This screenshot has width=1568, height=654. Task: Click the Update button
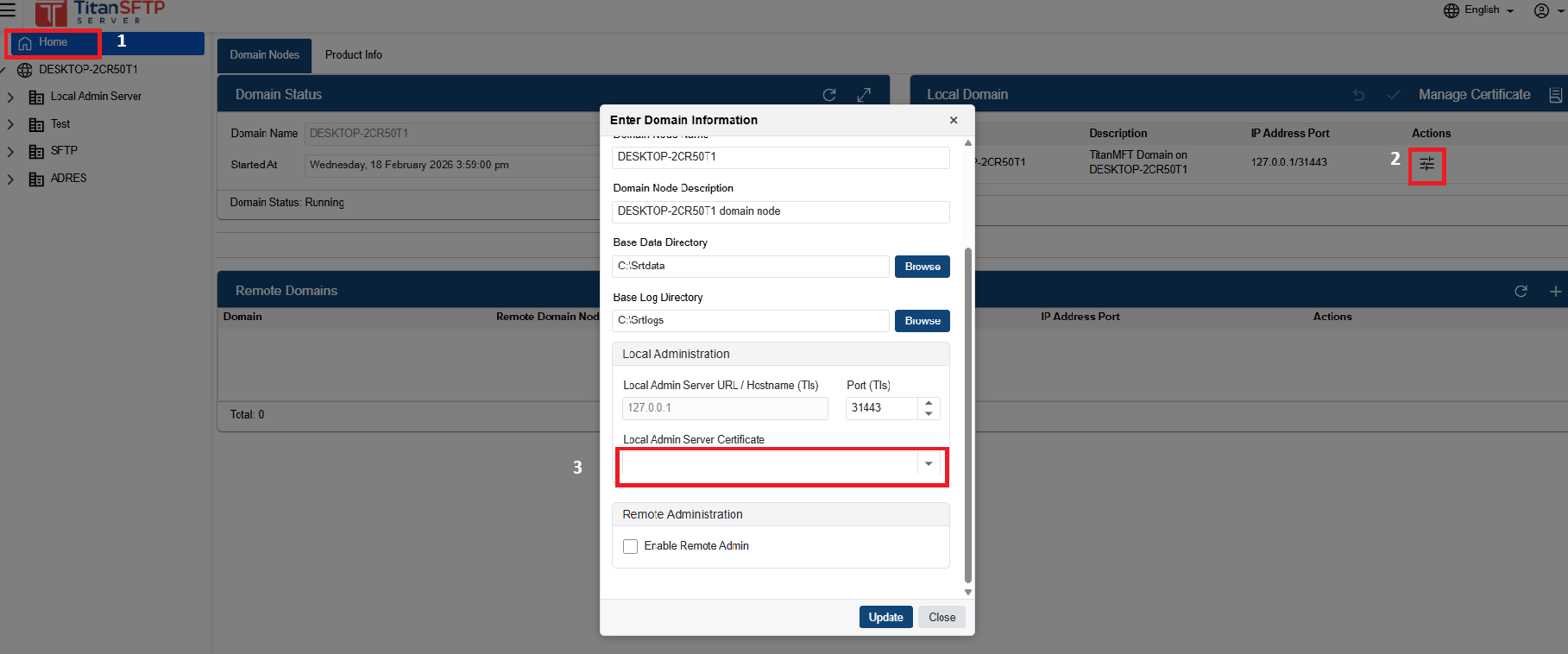tap(885, 617)
